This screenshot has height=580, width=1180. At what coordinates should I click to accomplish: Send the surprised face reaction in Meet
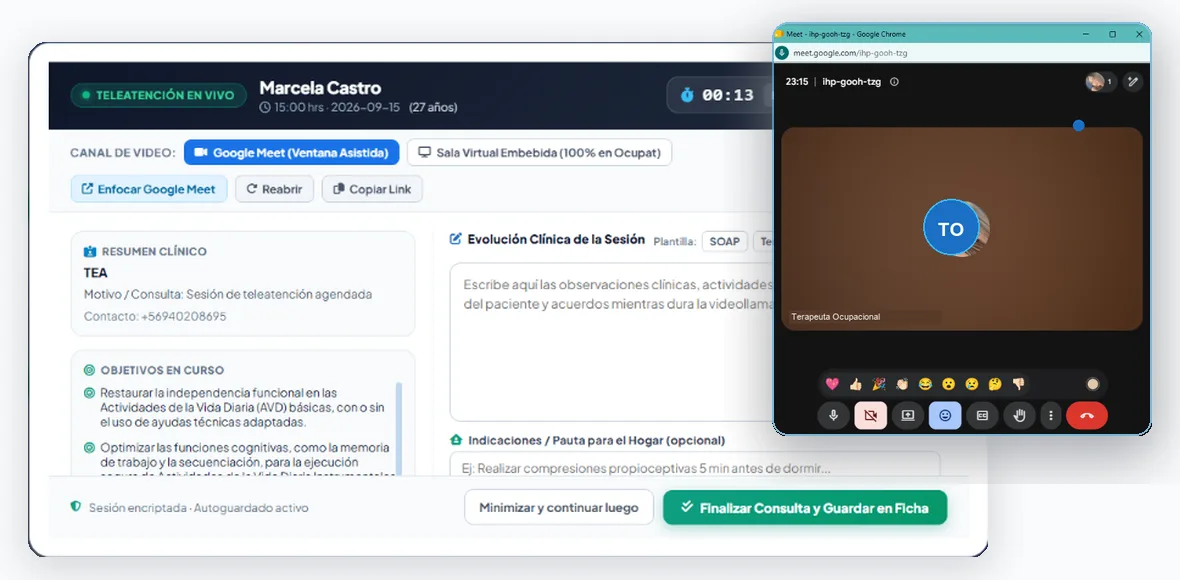click(x=949, y=384)
